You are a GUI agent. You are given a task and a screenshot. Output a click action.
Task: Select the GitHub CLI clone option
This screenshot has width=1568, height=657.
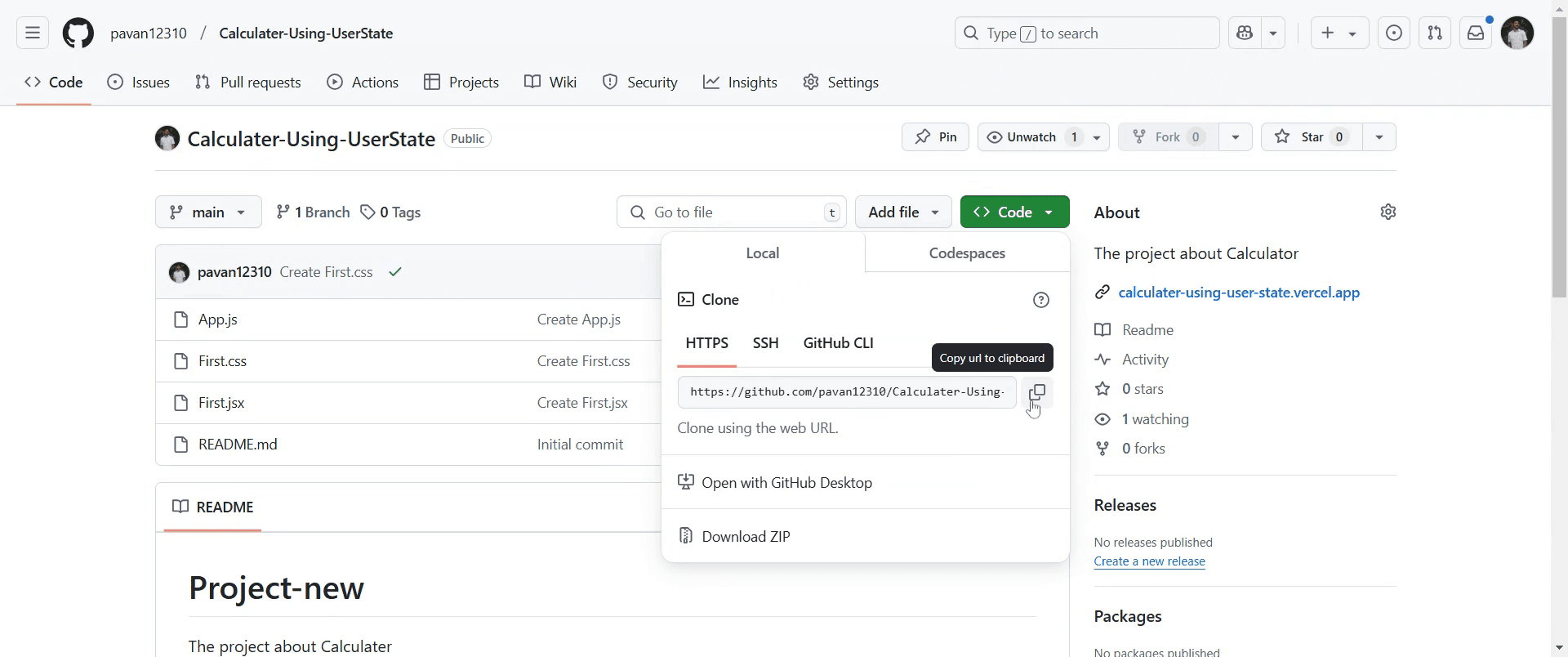tap(839, 343)
